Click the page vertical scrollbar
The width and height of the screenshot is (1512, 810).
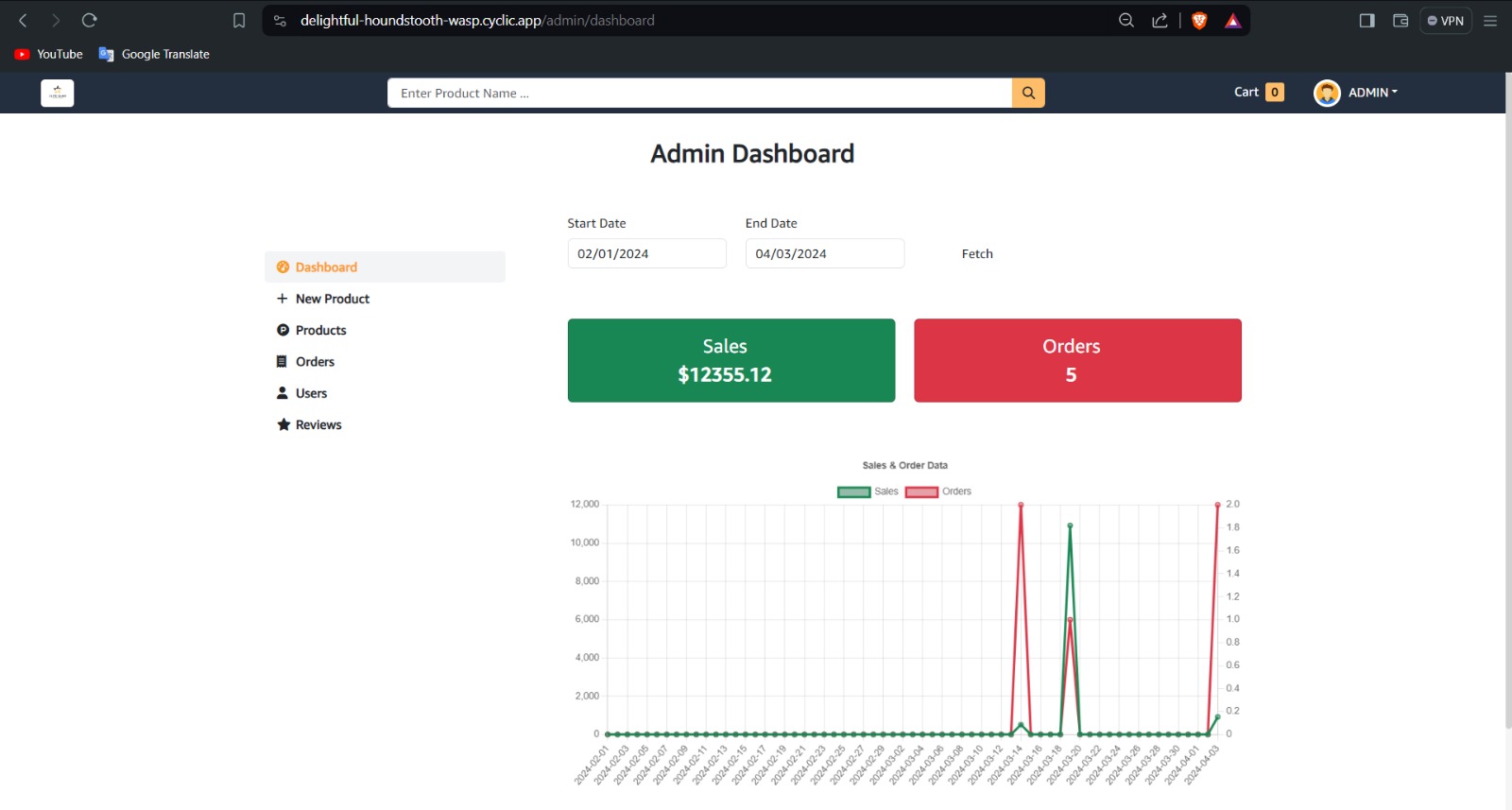pos(1508,402)
